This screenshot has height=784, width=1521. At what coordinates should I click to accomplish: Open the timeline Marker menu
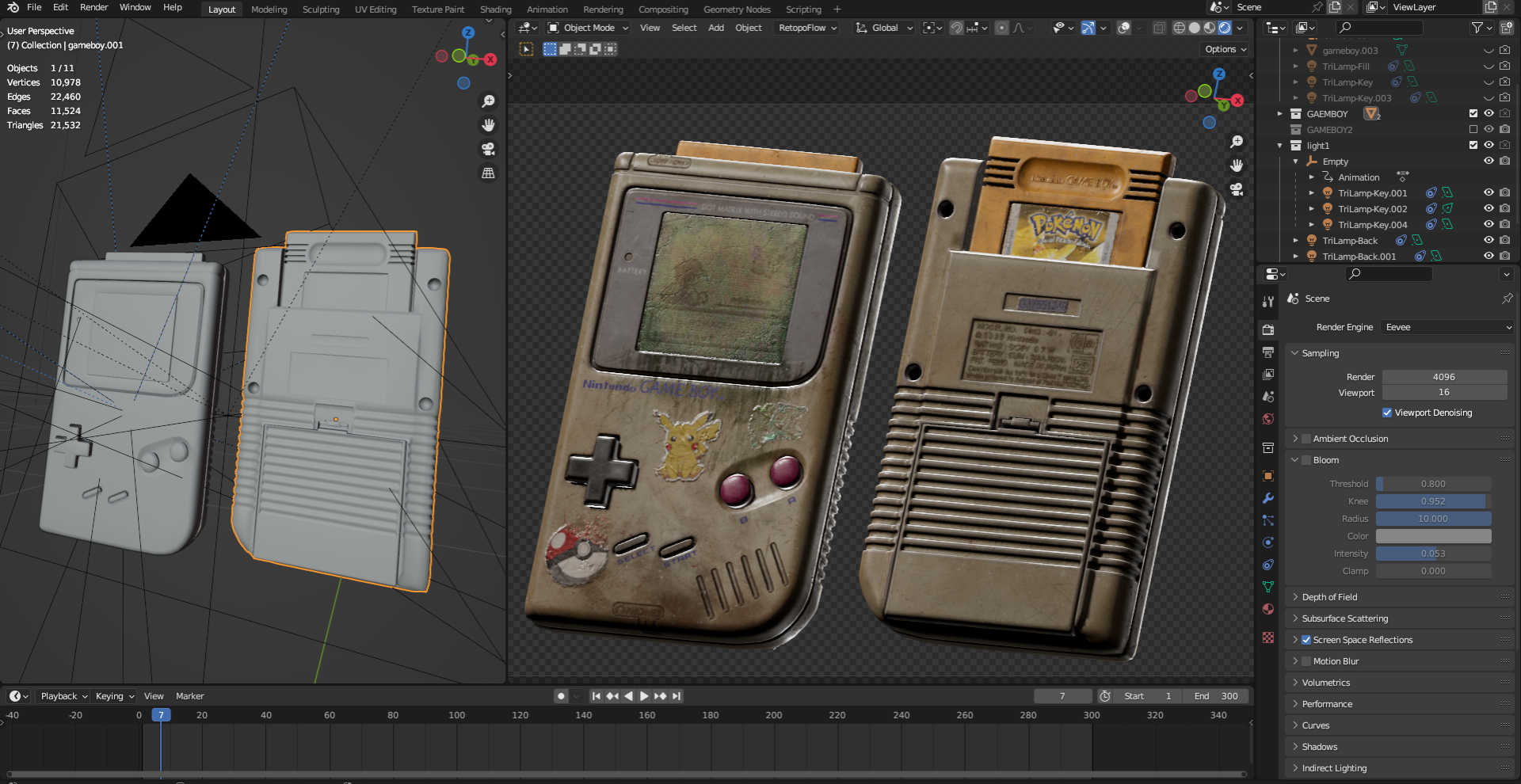click(x=190, y=696)
